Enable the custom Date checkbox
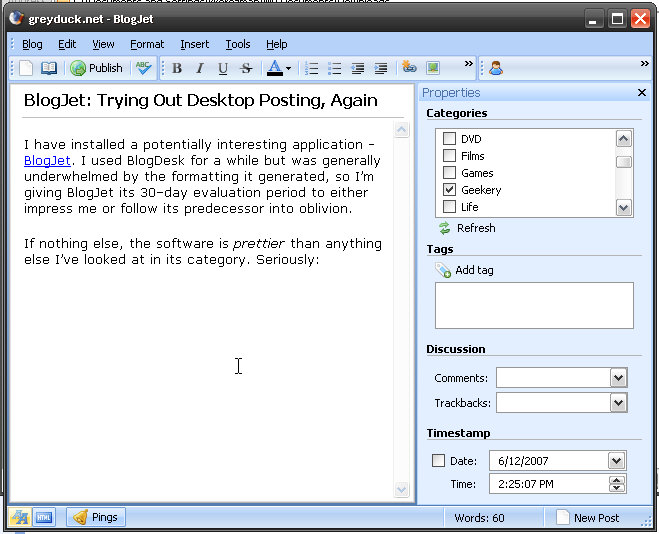The image size is (659, 534). click(438, 460)
